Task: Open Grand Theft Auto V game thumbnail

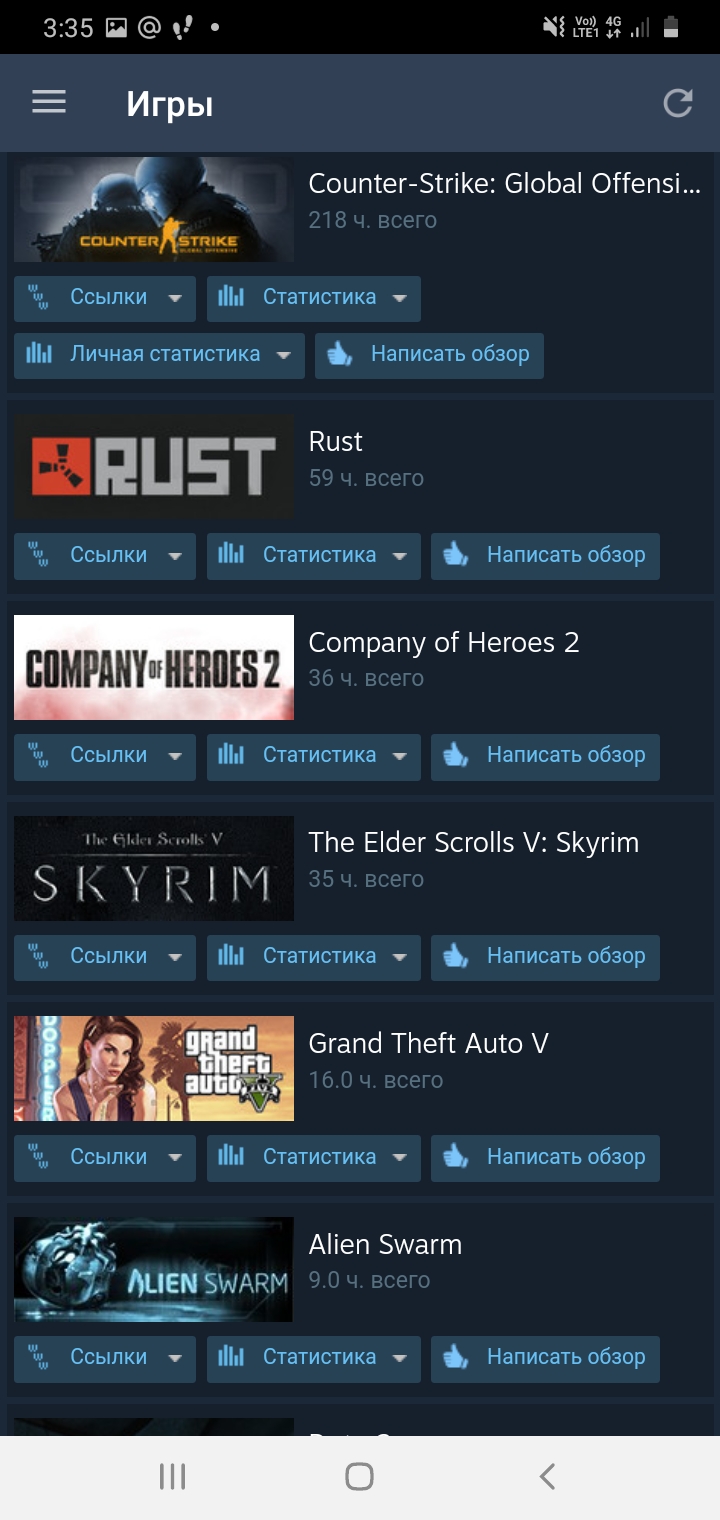Action: 154,1068
